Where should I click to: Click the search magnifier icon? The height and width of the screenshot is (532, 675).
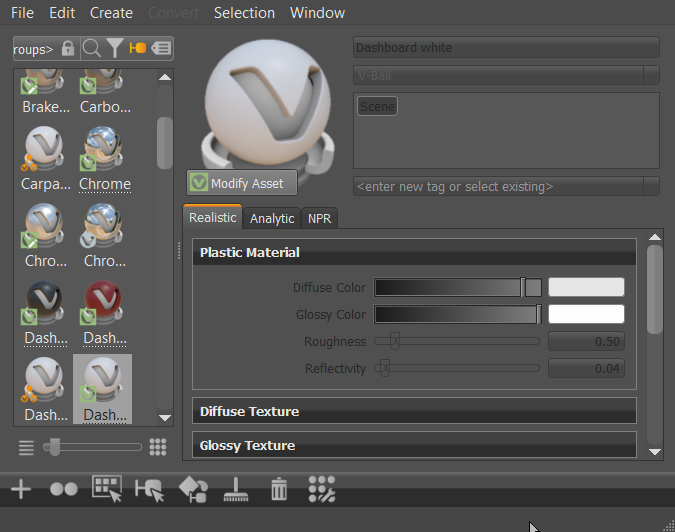click(x=92, y=48)
